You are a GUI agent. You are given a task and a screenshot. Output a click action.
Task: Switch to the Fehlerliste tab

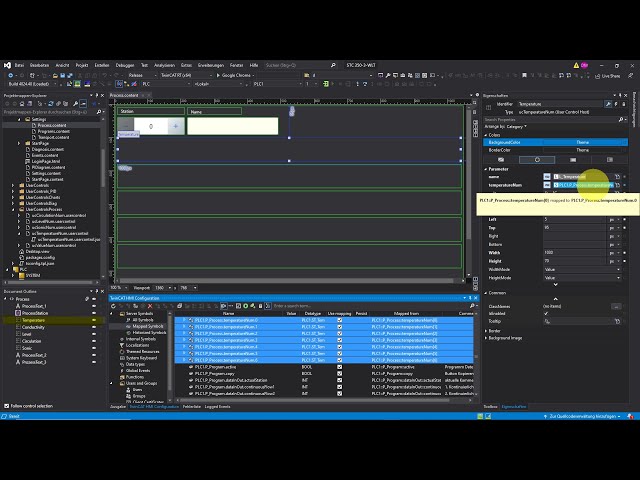tap(192, 407)
